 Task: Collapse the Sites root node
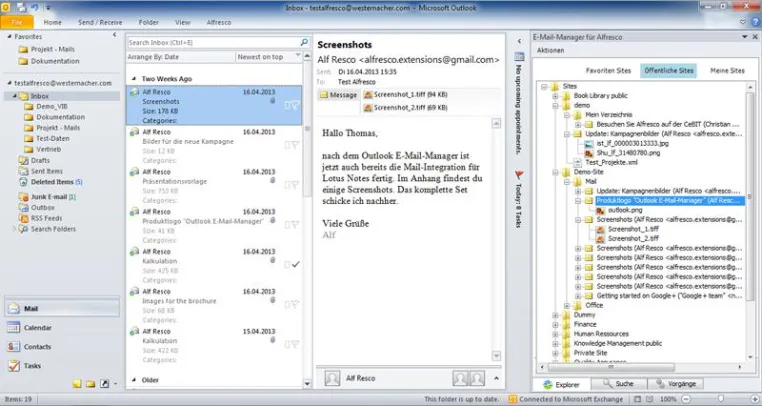click(544, 87)
